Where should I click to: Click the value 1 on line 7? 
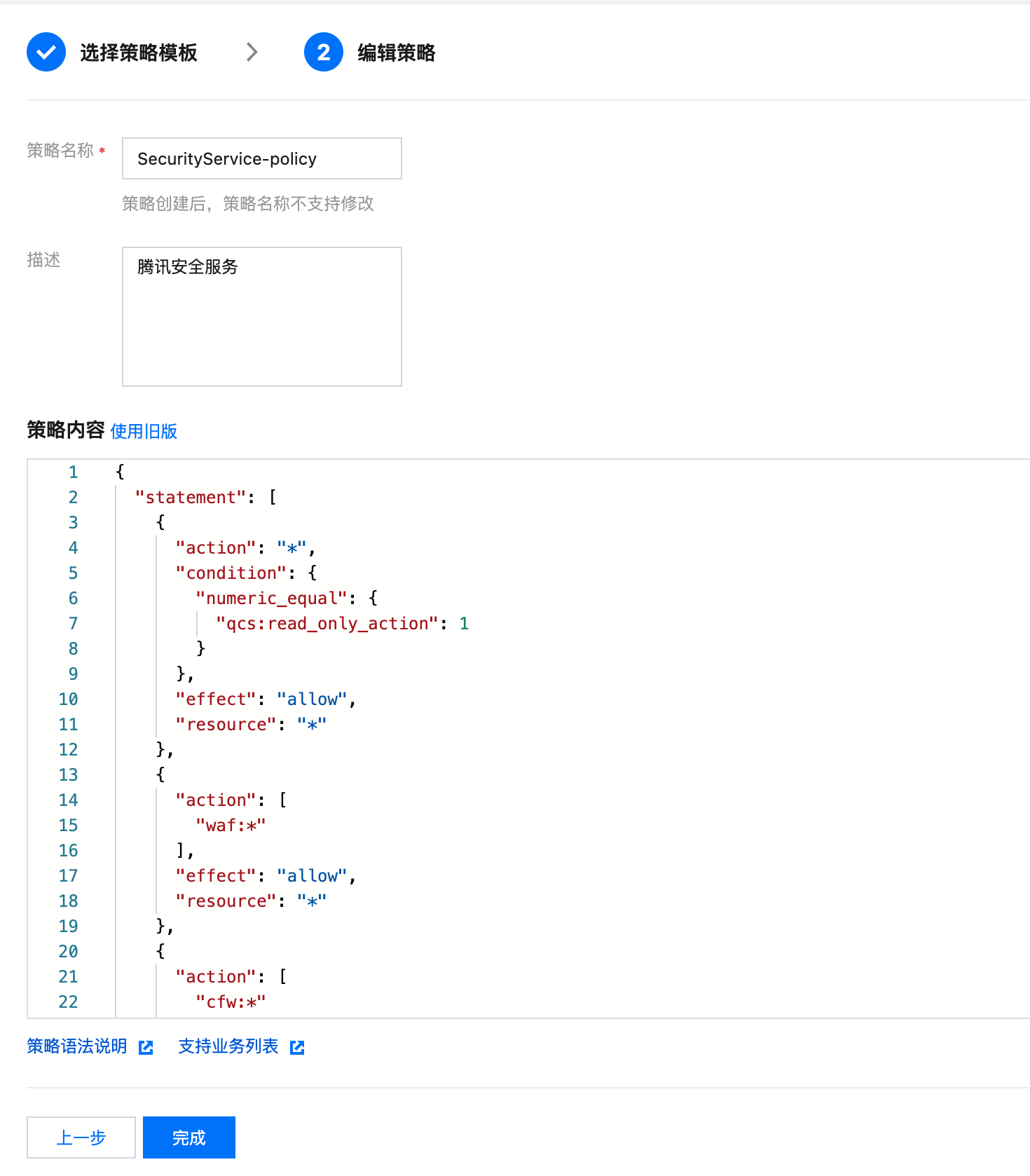(x=464, y=624)
